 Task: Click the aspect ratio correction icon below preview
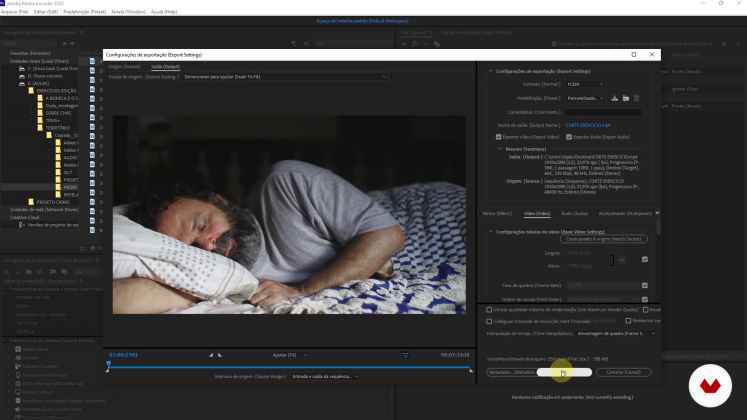point(405,354)
